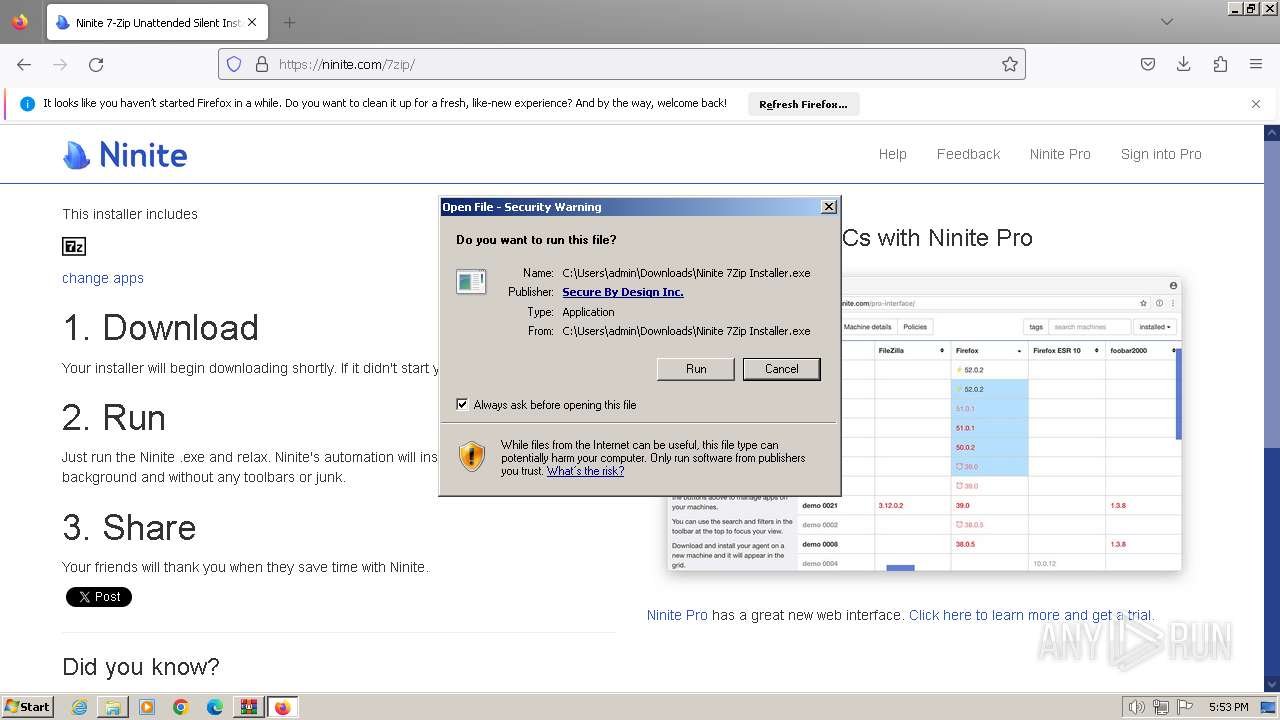The width and height of the screenshot is (1280, 720).
Task: Open the Firefox hamburger menu
Action: 1256,64
